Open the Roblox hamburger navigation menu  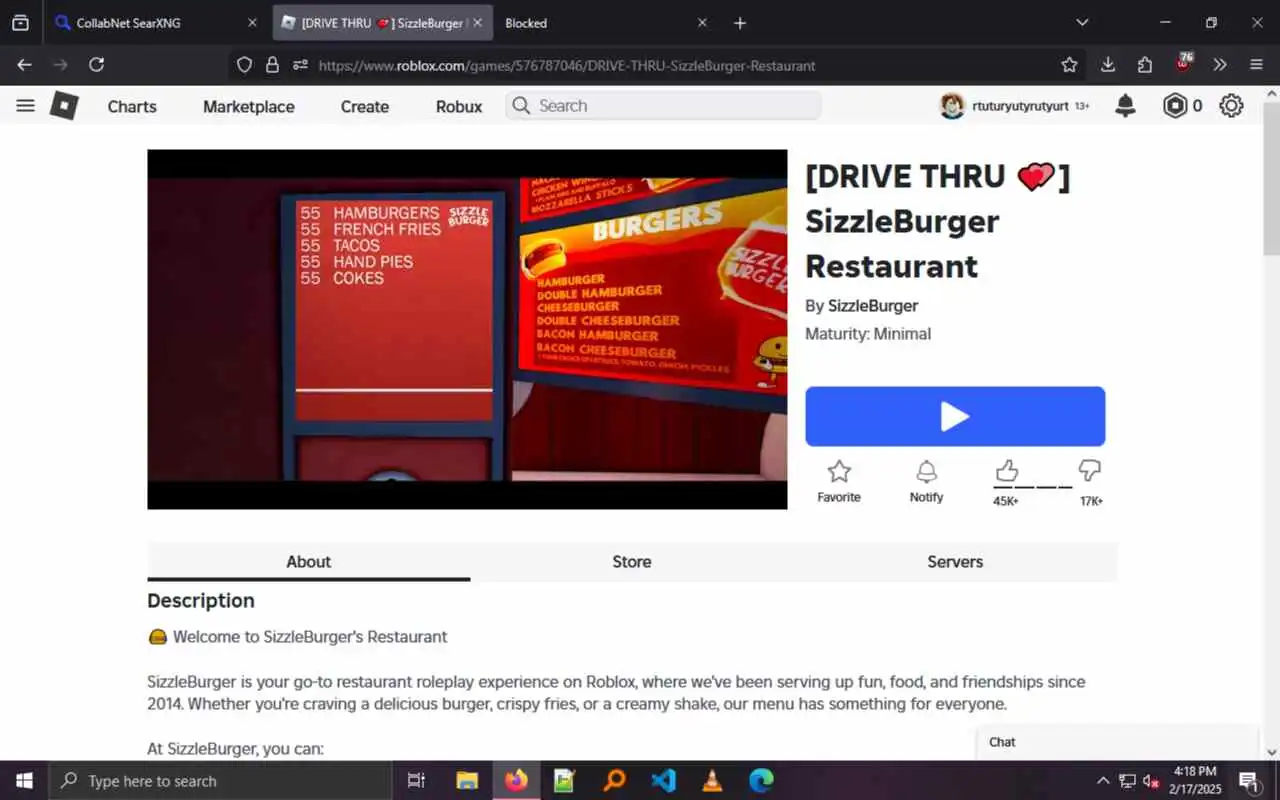(x=26, y=106)
